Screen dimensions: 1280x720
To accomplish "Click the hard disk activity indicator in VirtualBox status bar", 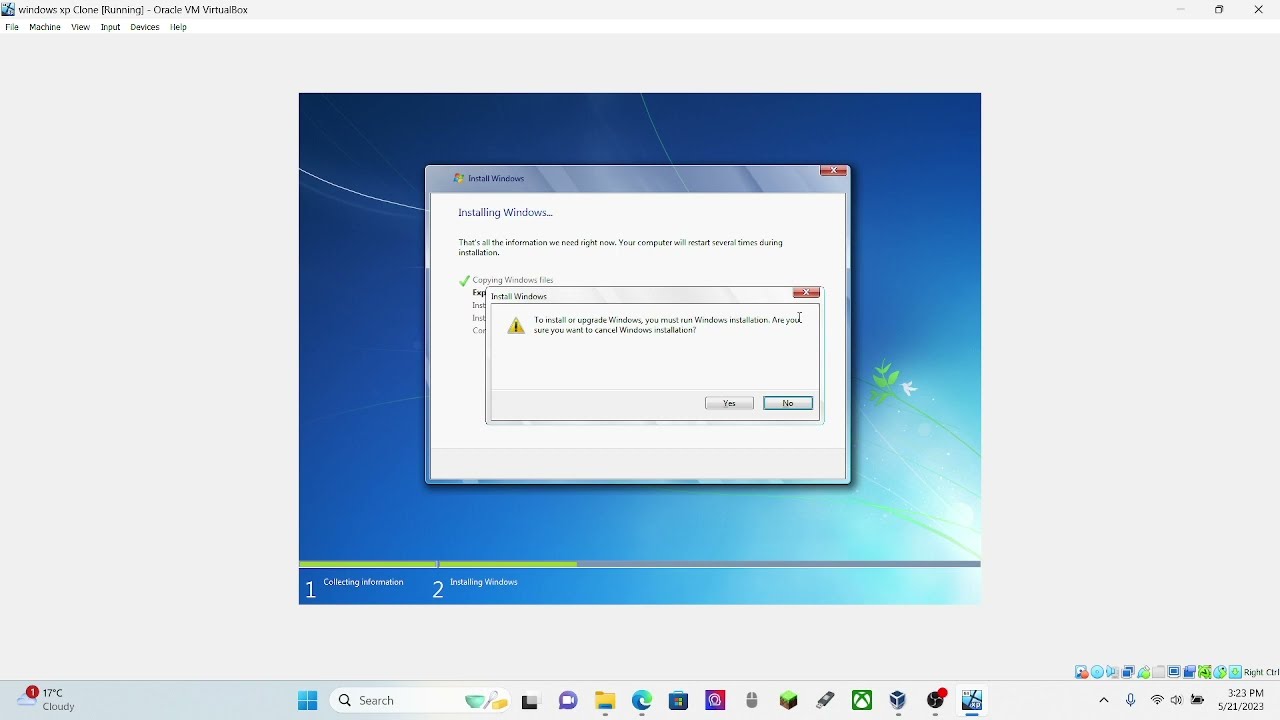I will coord(1081,672).
